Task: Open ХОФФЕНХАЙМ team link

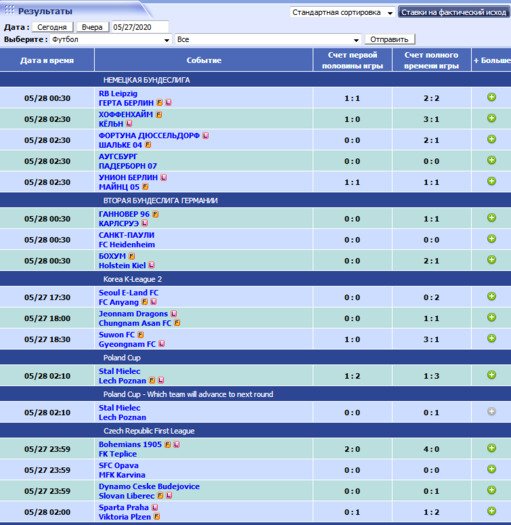Action: click(126, 115)
